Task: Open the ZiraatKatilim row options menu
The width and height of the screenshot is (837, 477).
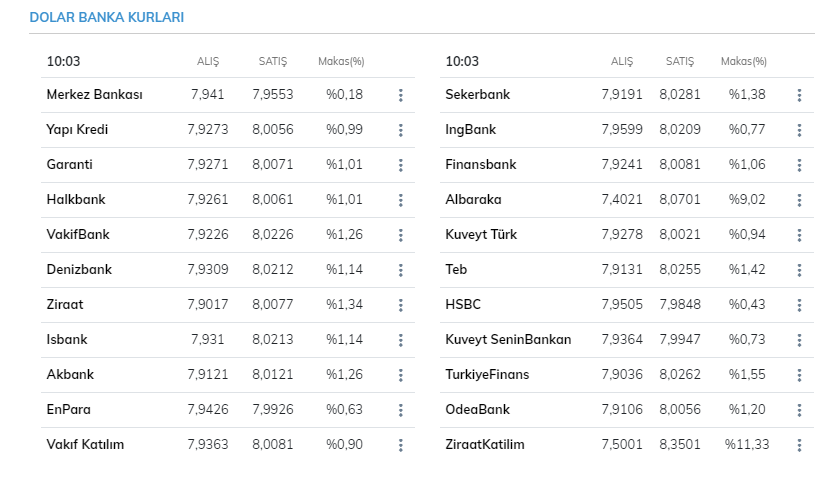Action: [x=799, y=445]
